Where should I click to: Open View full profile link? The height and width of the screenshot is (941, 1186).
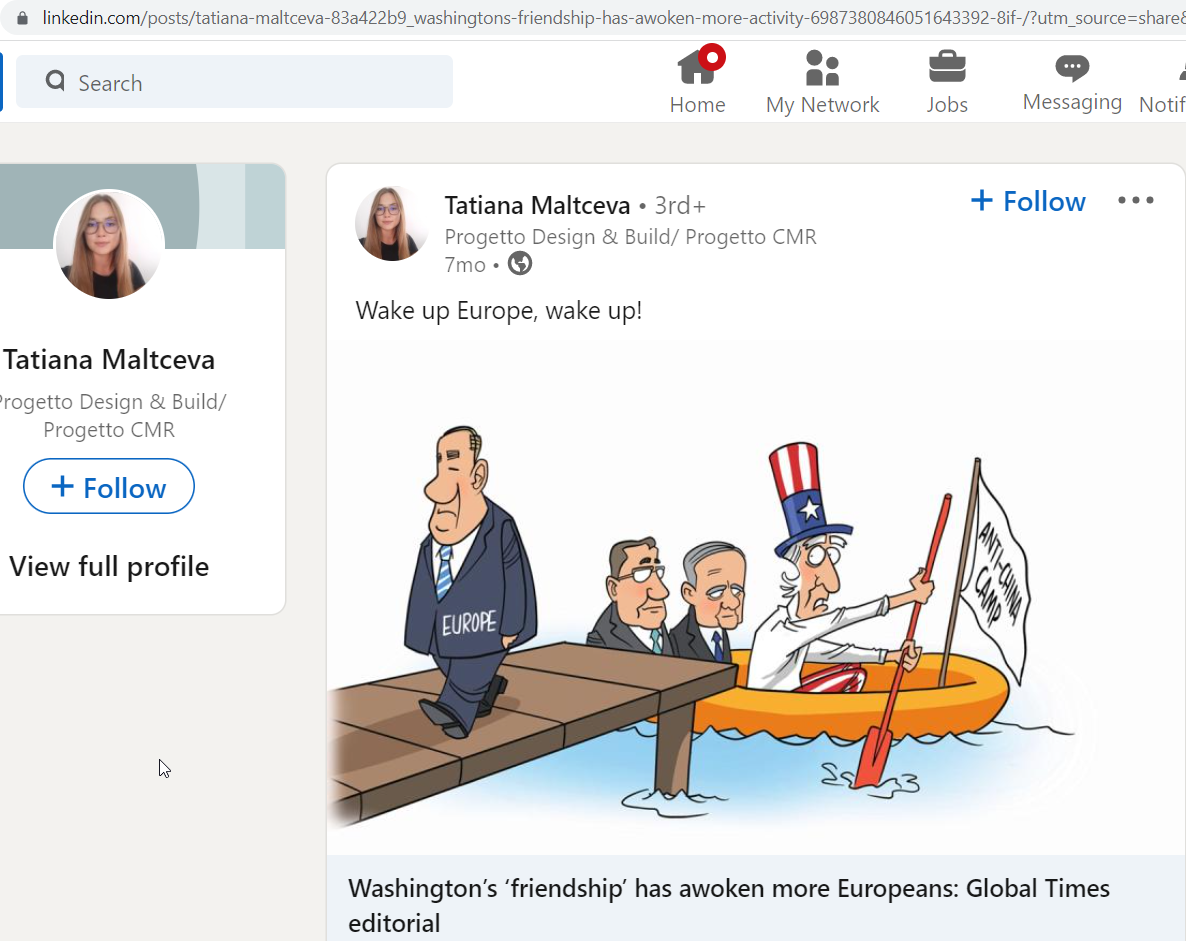(x=109, y=567)
